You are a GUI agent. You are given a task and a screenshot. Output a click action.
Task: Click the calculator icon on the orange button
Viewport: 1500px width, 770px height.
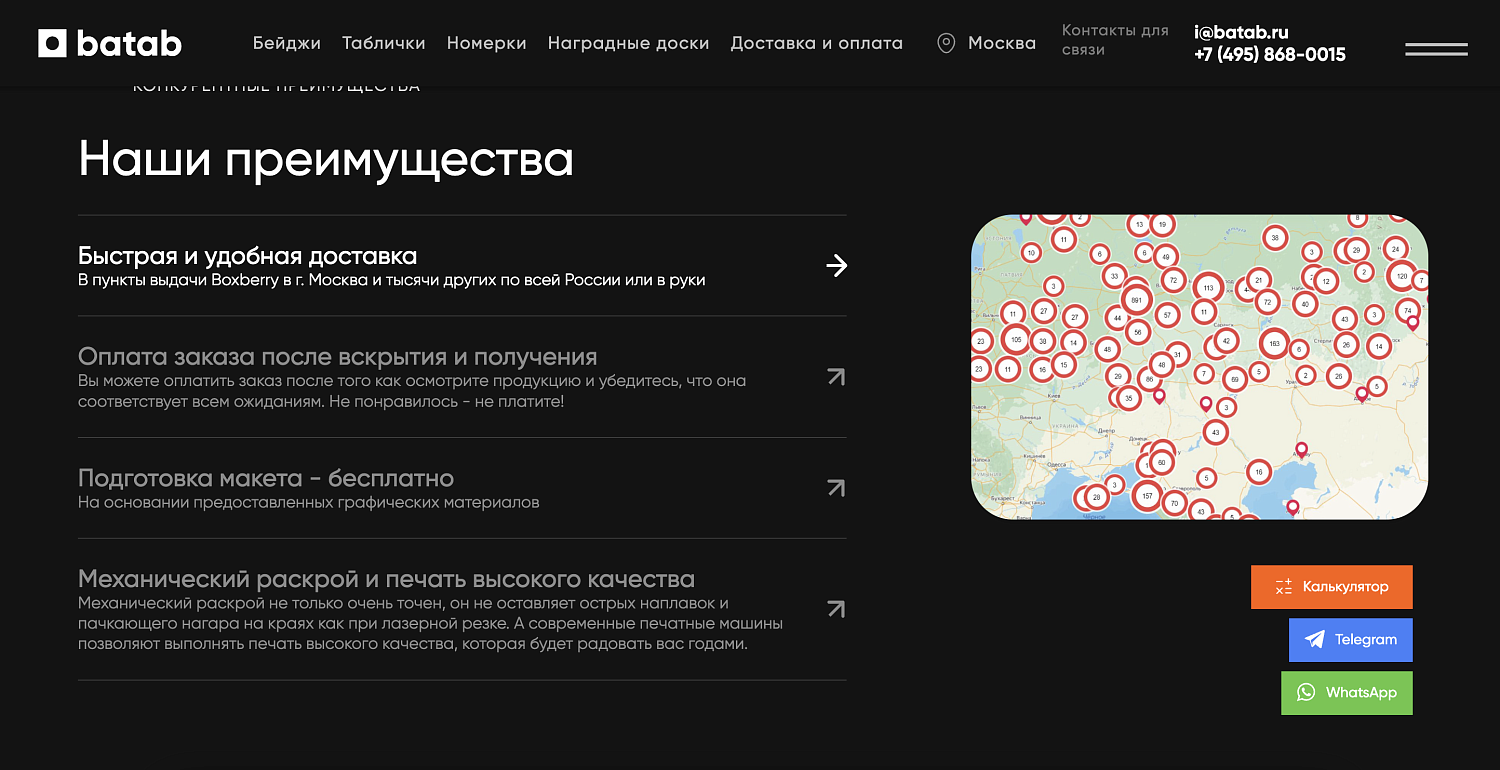[1283, 587]
